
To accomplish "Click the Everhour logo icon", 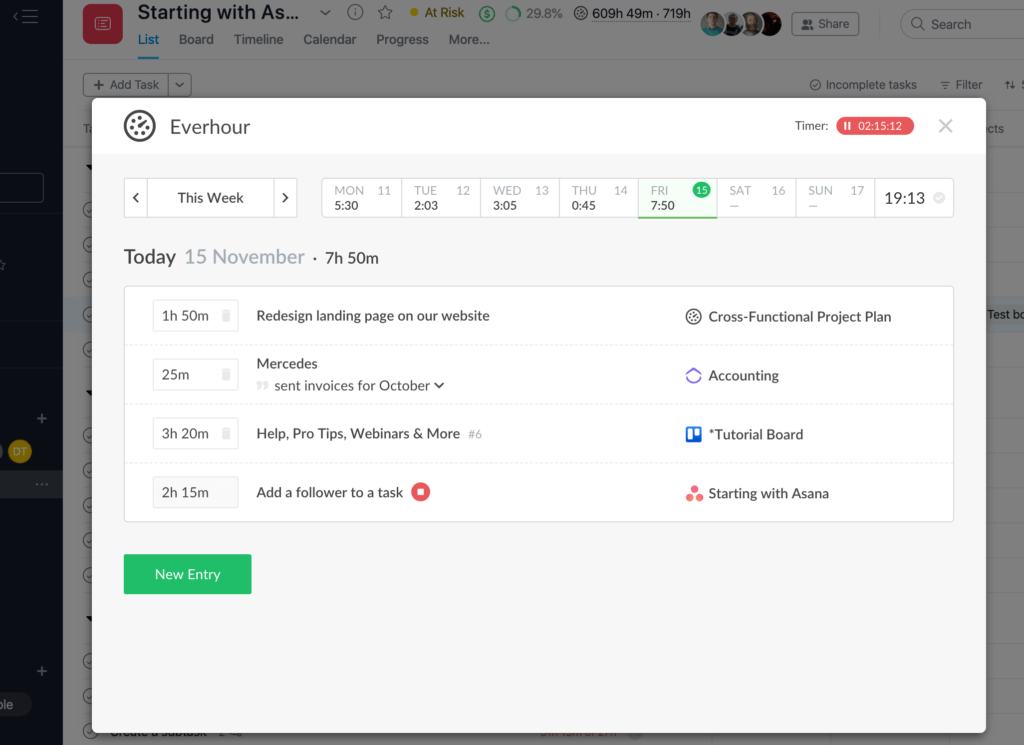I will point(139,126).
